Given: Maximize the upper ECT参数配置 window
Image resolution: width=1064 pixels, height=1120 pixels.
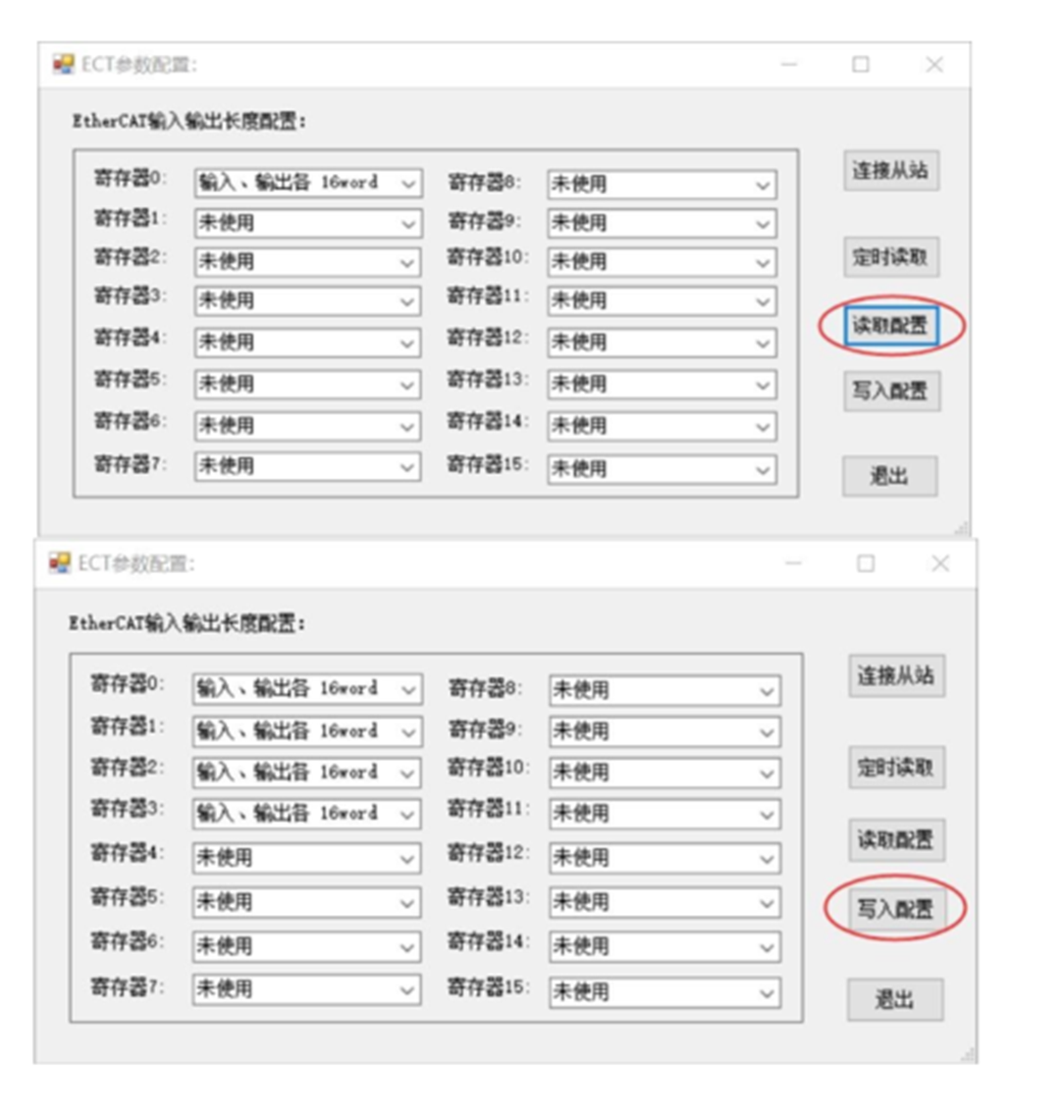Looking at the screenshot, I should pyautogui.click(x=861, y=65).
